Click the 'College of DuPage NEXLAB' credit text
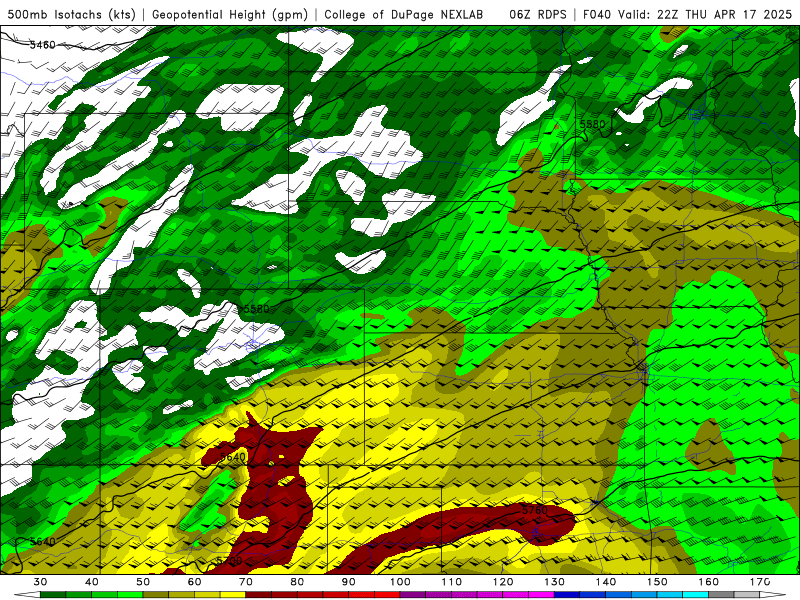The width and height of the screenshot is (800, 600). point(404,14)
